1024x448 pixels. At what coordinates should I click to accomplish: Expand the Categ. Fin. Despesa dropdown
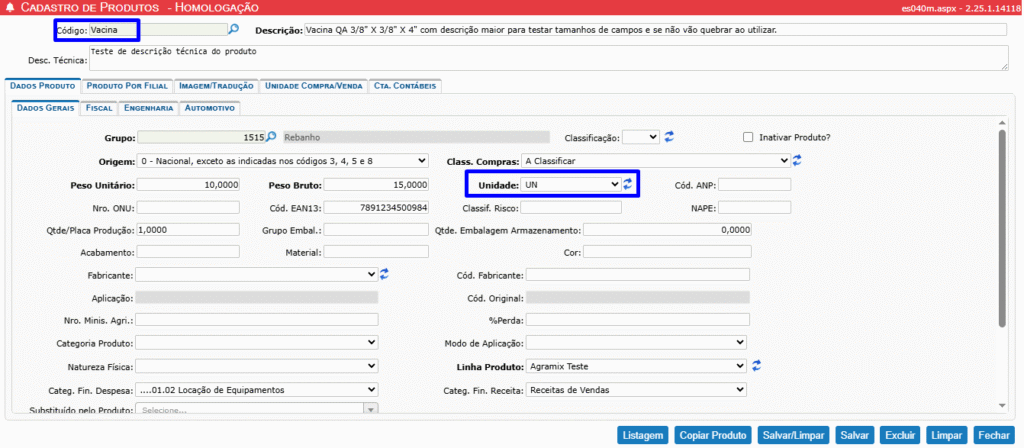[x=256, y=389]
